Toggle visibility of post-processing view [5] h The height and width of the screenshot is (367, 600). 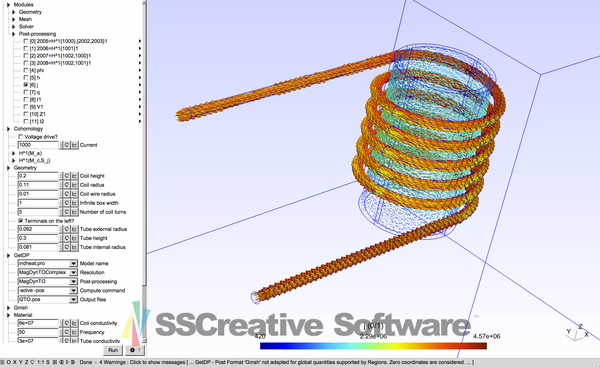point(26,78)
